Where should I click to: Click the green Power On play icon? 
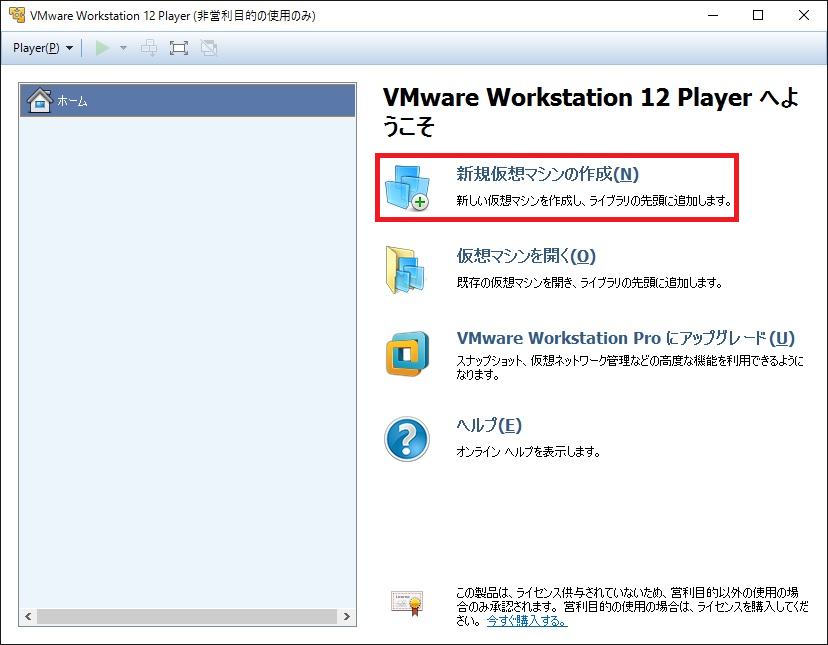pyautogui.click(x=101, y=47)
